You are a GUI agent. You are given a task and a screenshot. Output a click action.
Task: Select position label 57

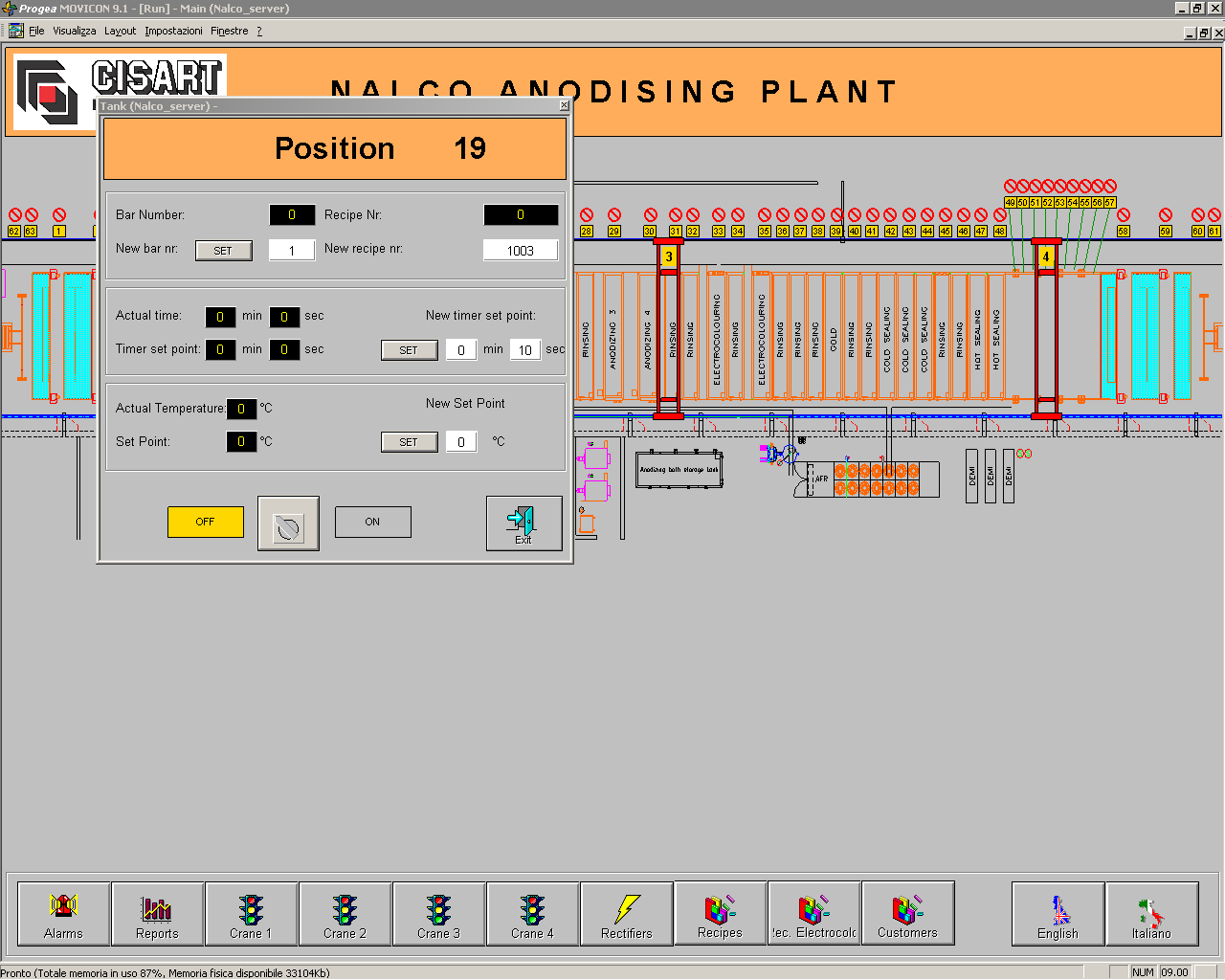(x=1109, y=203)
